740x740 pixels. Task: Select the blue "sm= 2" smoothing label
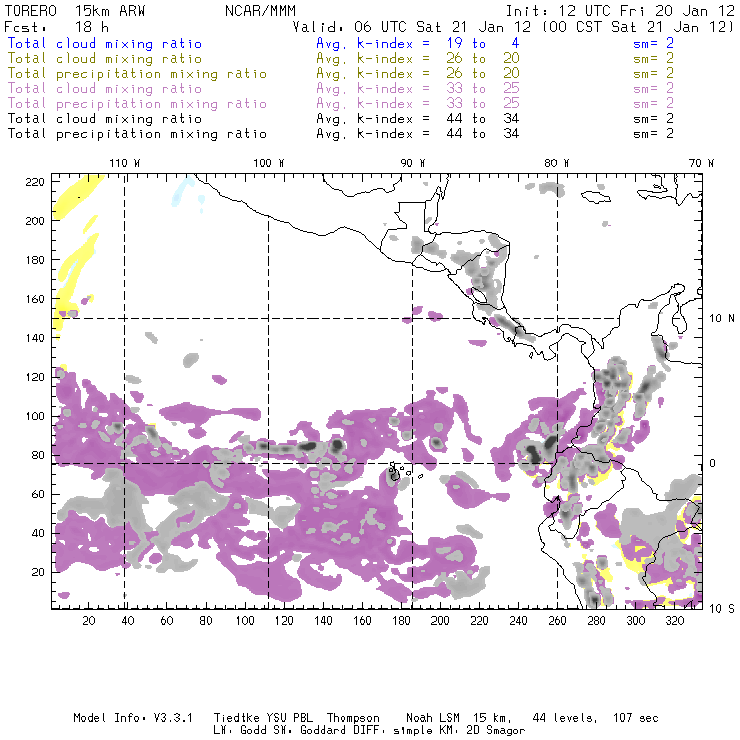pos(653,44)
